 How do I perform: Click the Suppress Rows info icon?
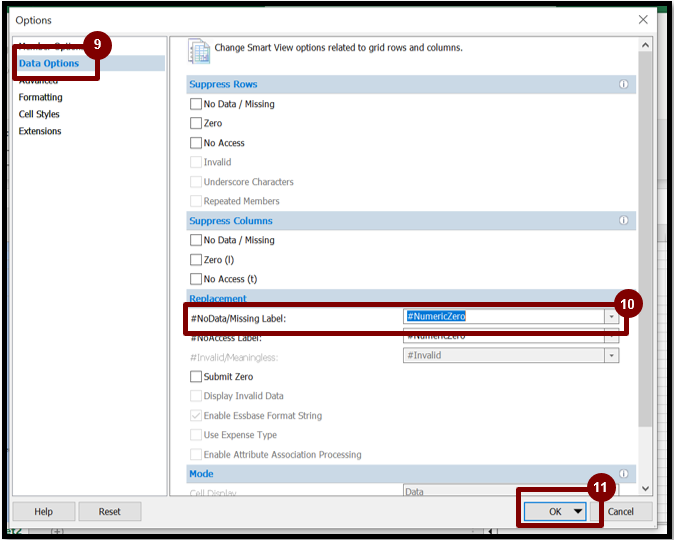623,84
